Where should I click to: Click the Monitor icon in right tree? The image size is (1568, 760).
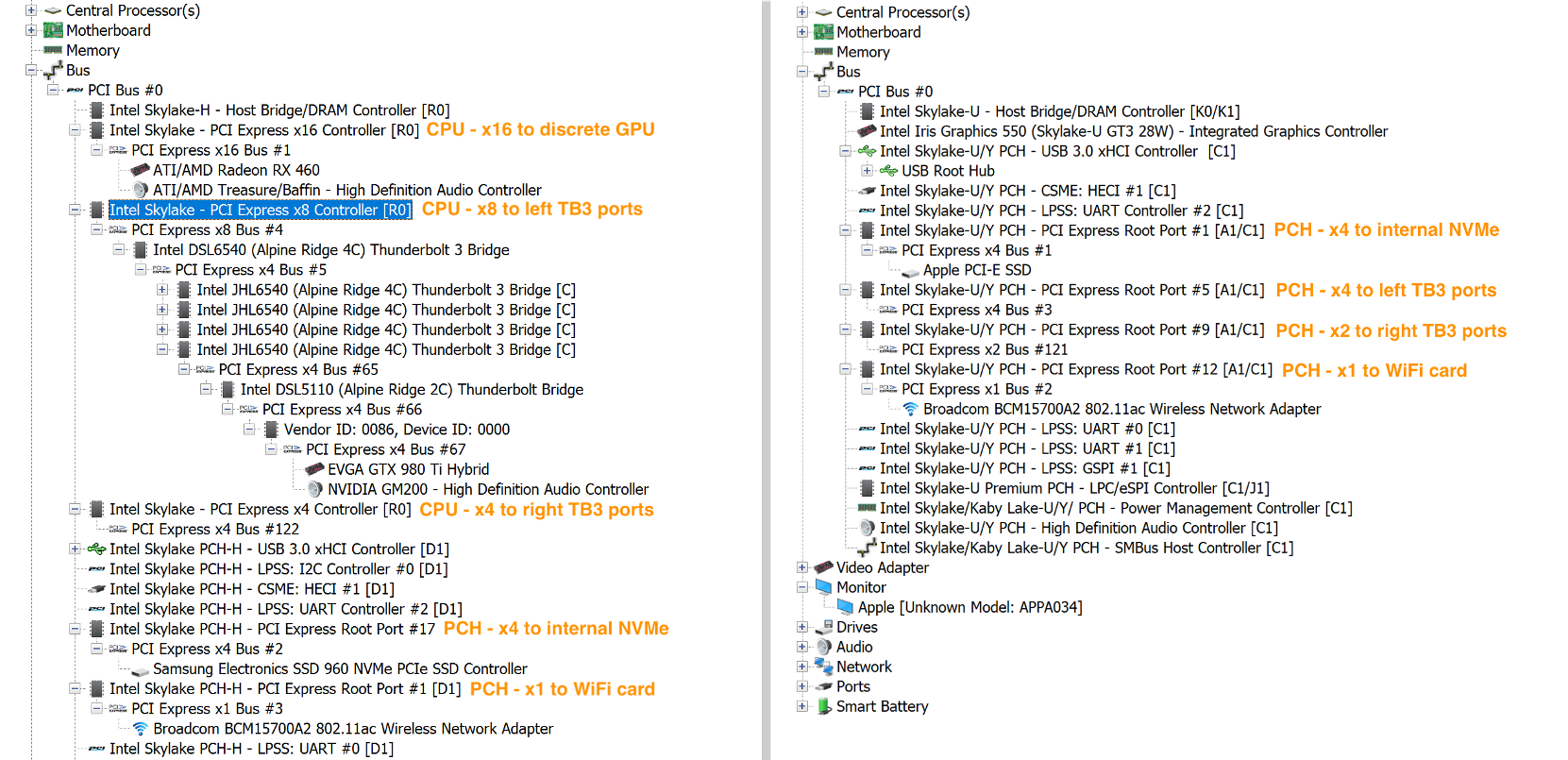click(823, 587)
